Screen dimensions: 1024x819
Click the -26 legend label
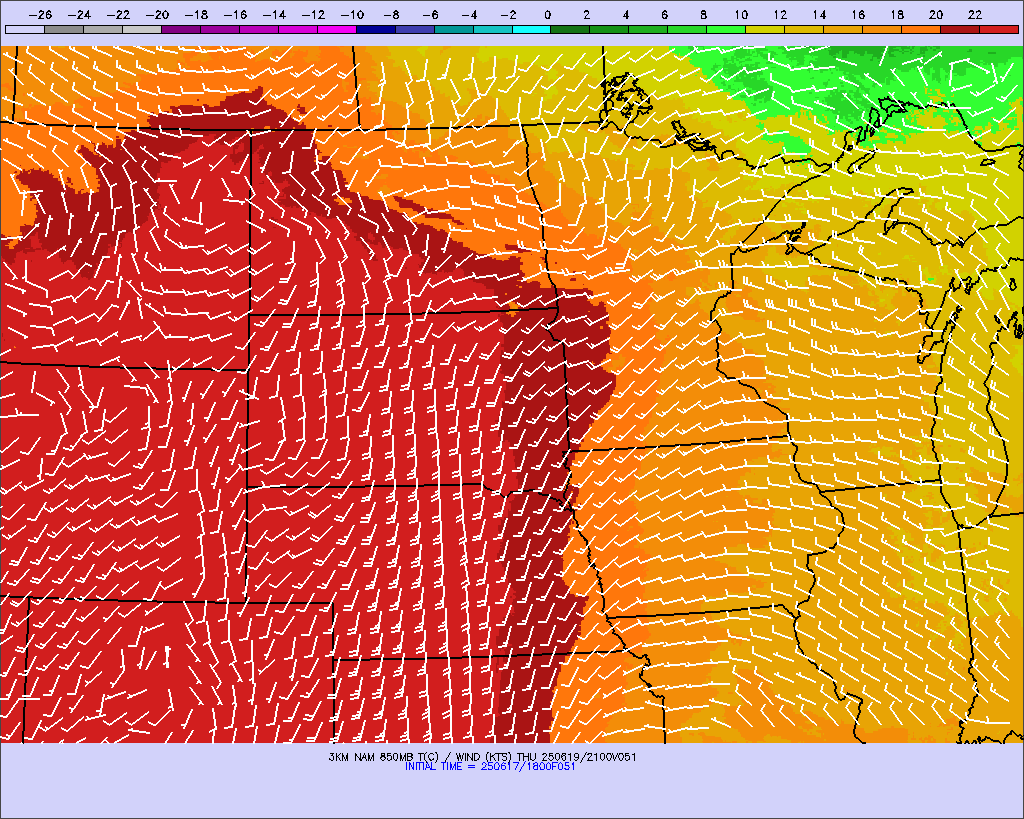pyautogui.click(x=40, y=14)
